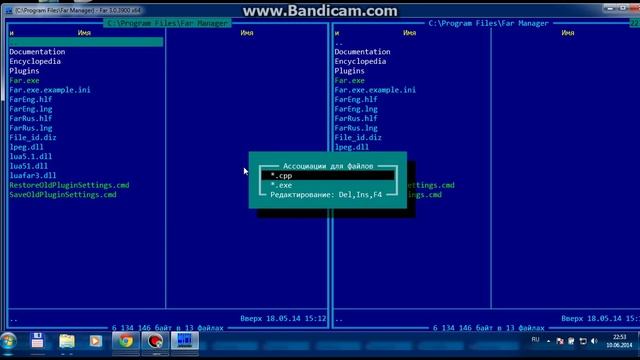Launch the media player taskbar icon

point(96,341)
